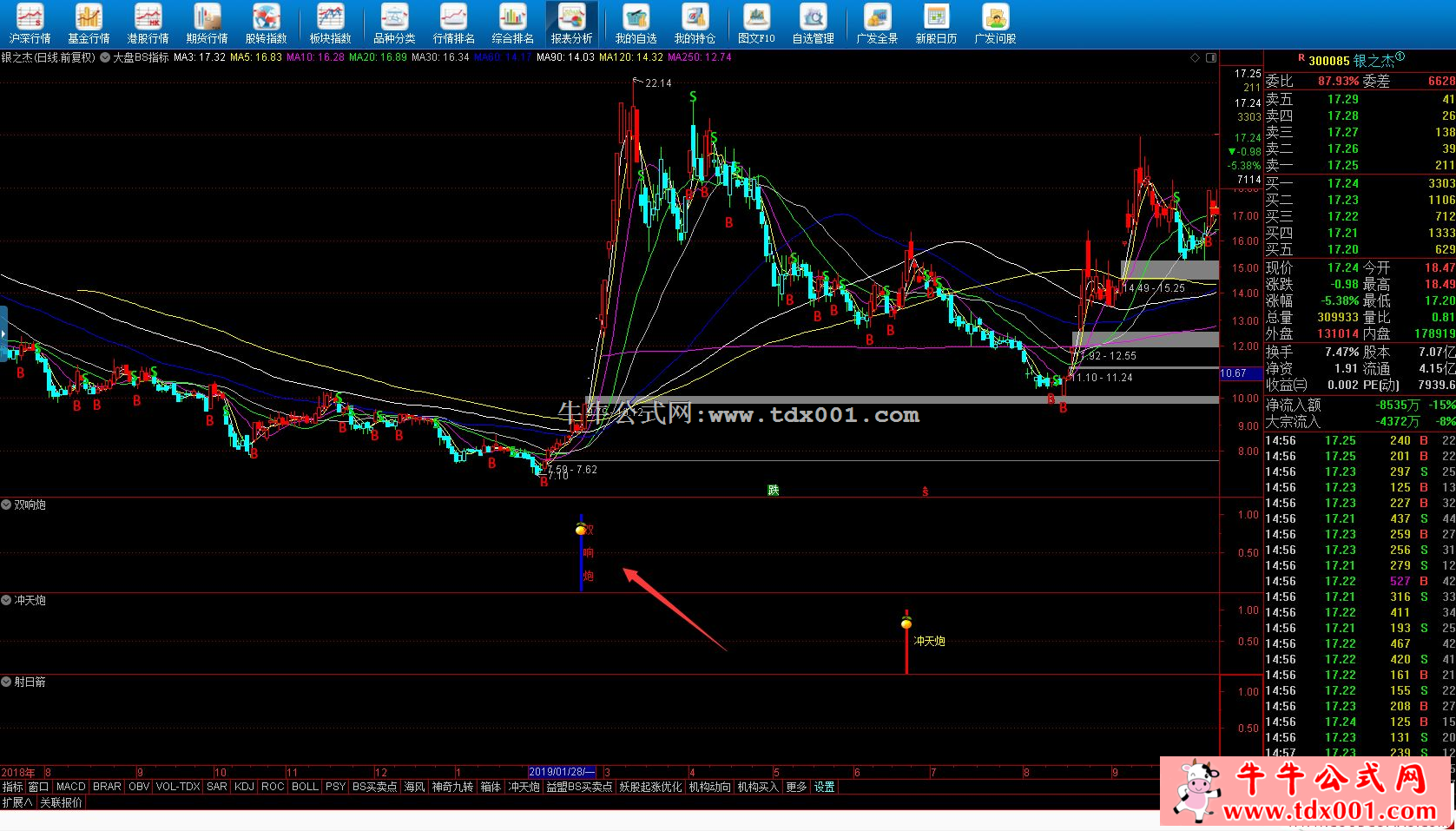Screen dimensions: 1456x831
Task: Click the square window icon at chart top-right
Action: [x=1211, y=57]
